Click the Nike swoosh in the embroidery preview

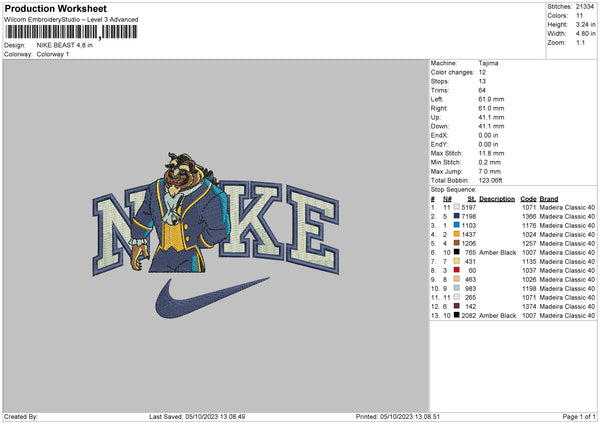212,298
